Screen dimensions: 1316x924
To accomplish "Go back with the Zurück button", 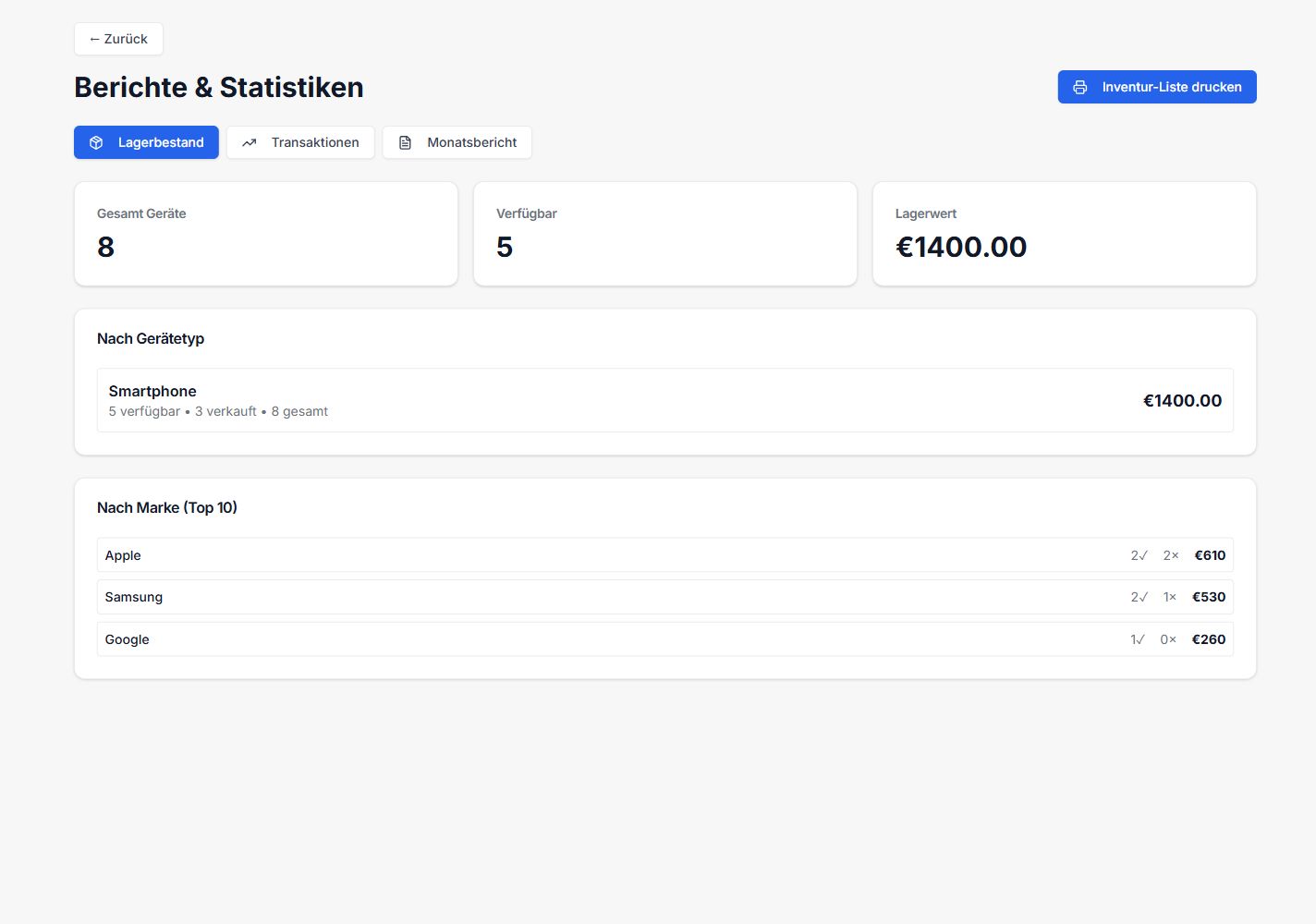I will click(118, 39).
